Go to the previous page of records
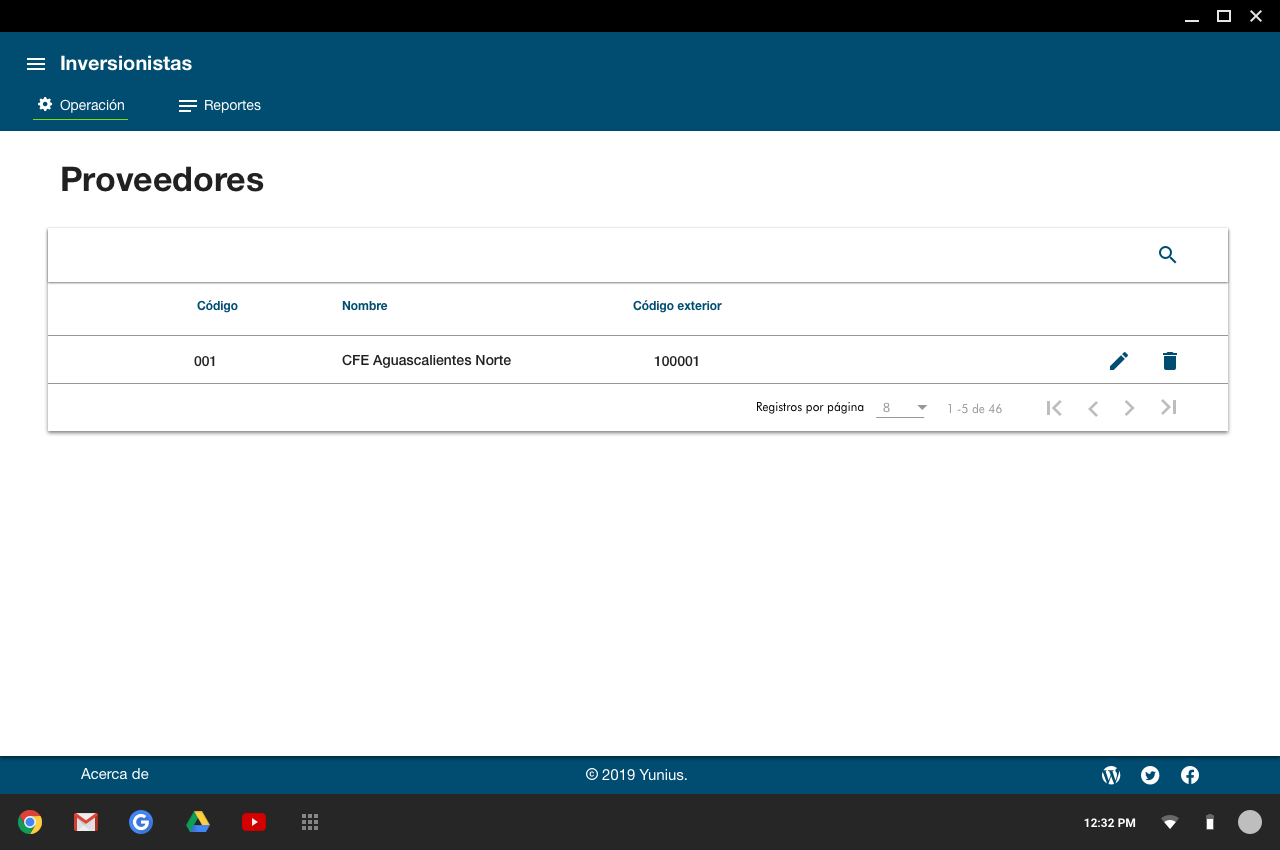This screenshot has height=850, width=1280. (1093, 408)
